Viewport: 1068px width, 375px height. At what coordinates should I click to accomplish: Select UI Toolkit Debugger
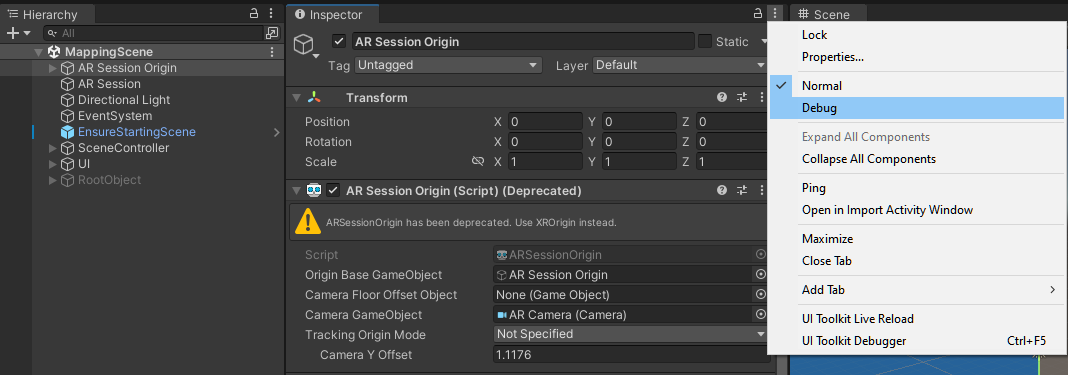point(917,341)
